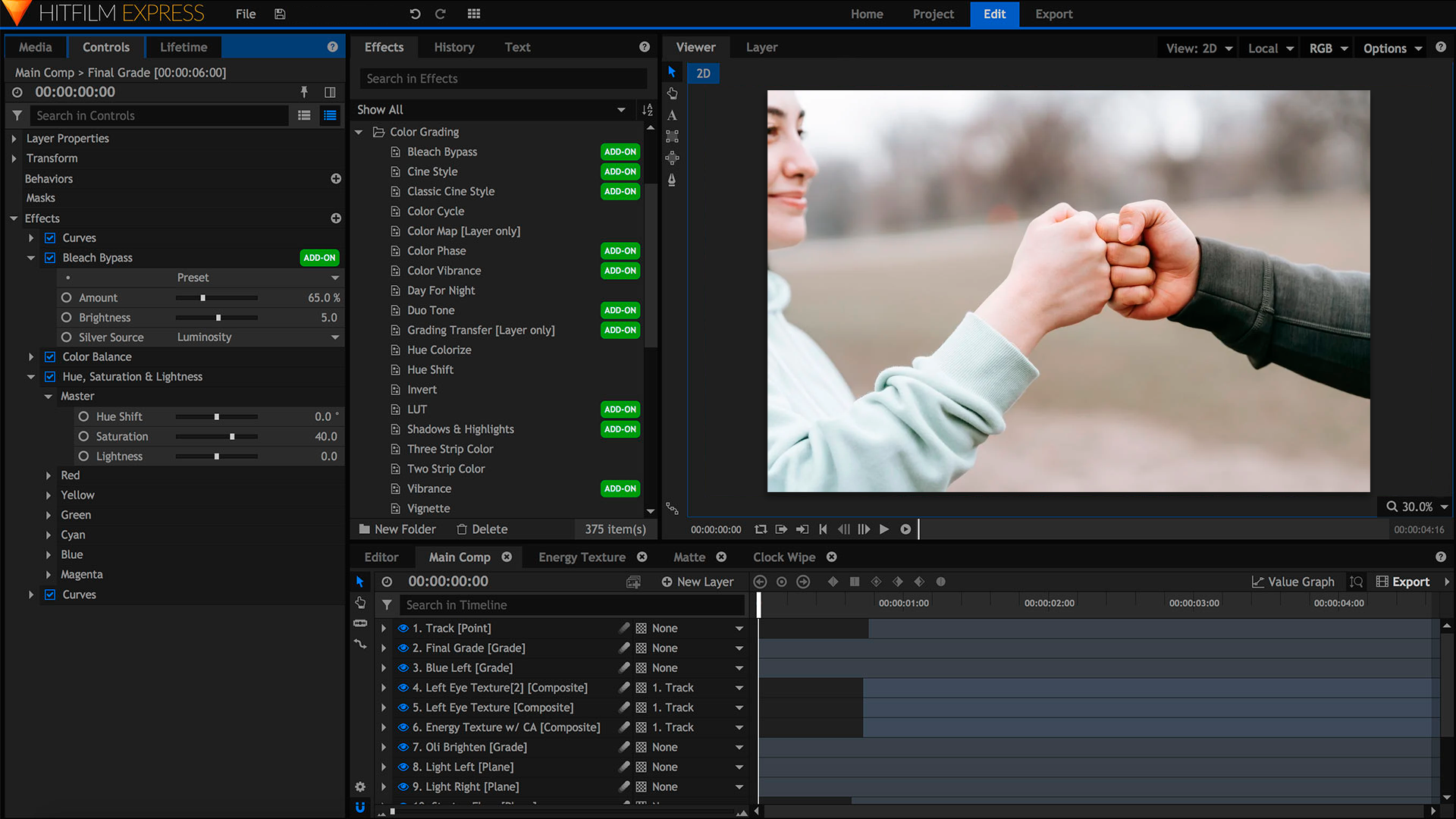
Task: Expand the Color Grading effects category
Action: tap(360, 131)
